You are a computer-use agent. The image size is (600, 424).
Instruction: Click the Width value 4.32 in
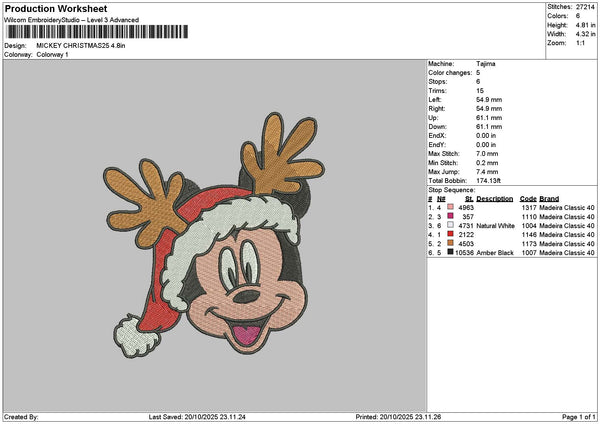585,34
